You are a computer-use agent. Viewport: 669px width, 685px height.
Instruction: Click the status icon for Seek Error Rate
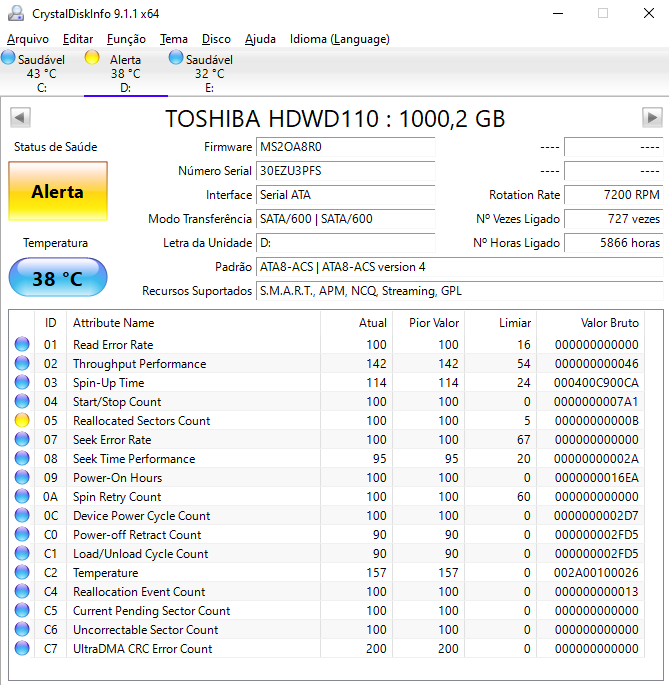22,439
